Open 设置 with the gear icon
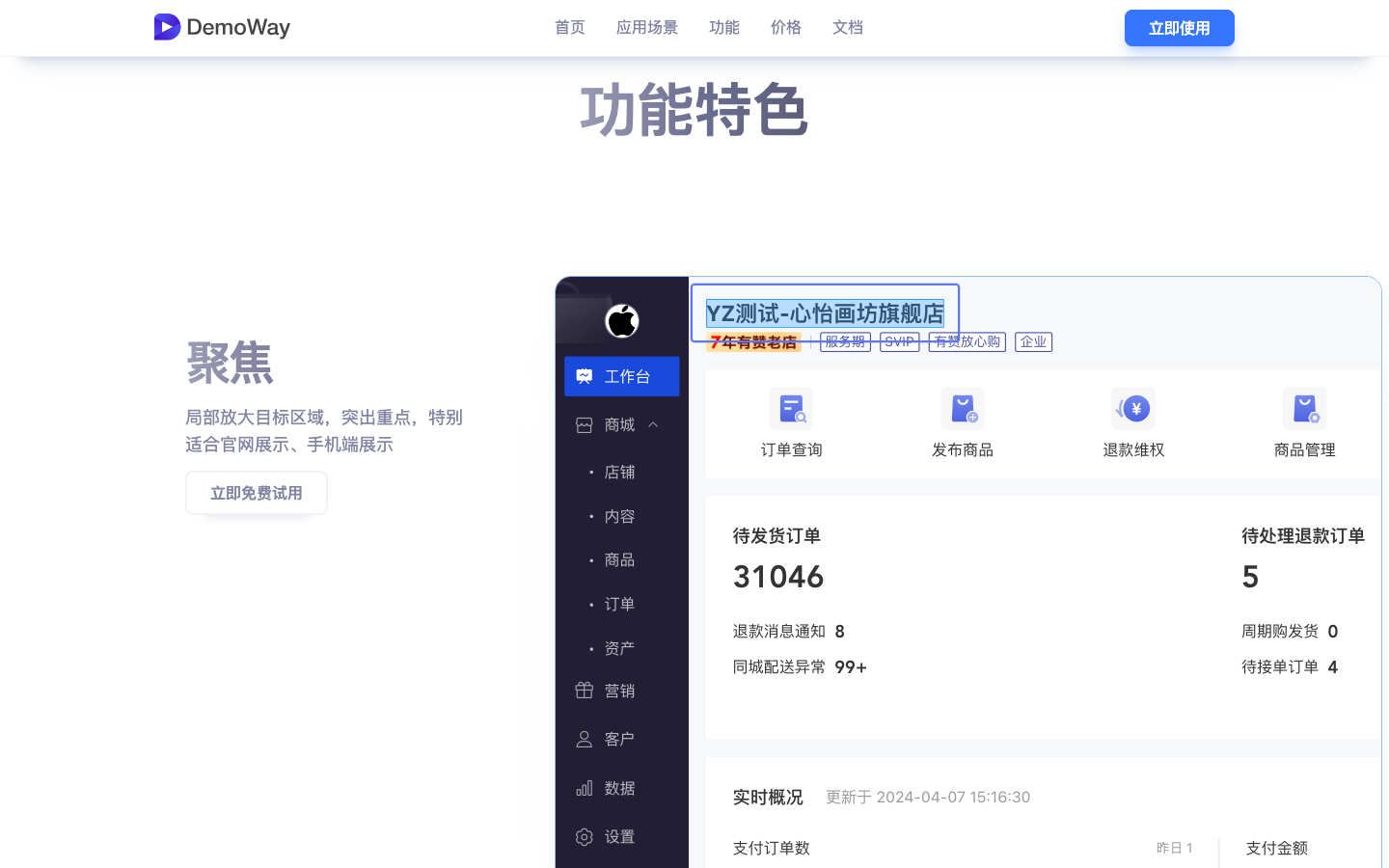Screen dimensions: 1389x868 [x=584, y=837]
